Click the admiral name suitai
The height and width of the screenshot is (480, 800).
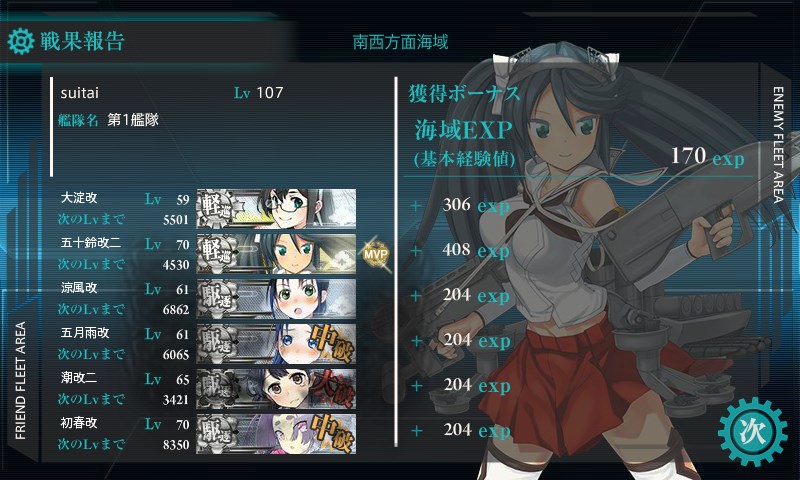(x=80, y=93)
